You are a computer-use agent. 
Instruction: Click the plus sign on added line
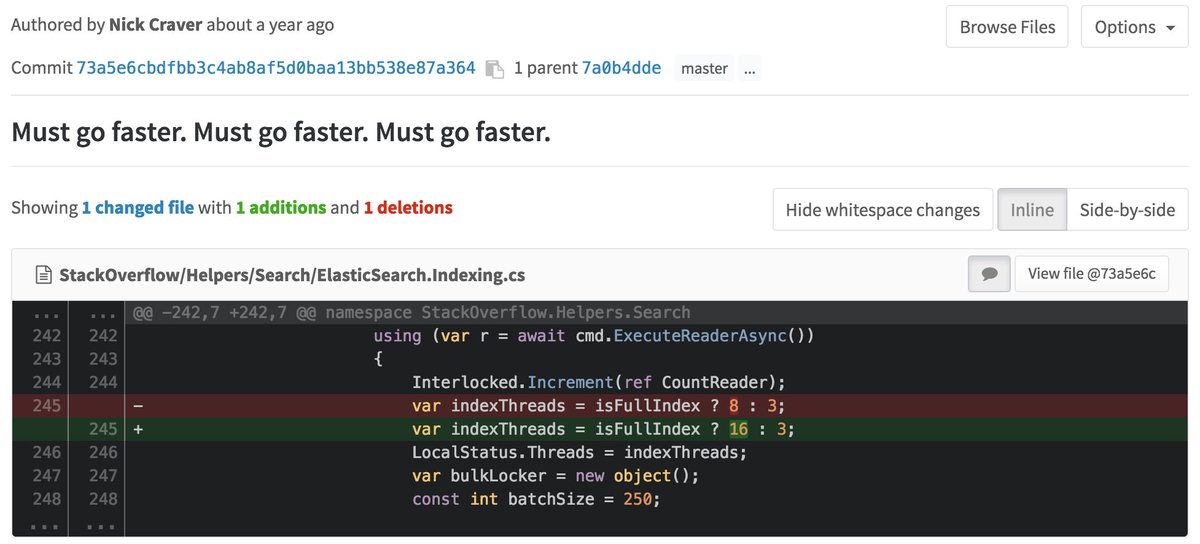138,429
